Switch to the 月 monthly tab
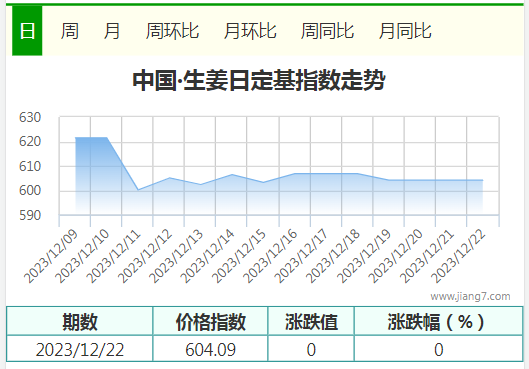The image size is (529, 369). click(112, 31)
